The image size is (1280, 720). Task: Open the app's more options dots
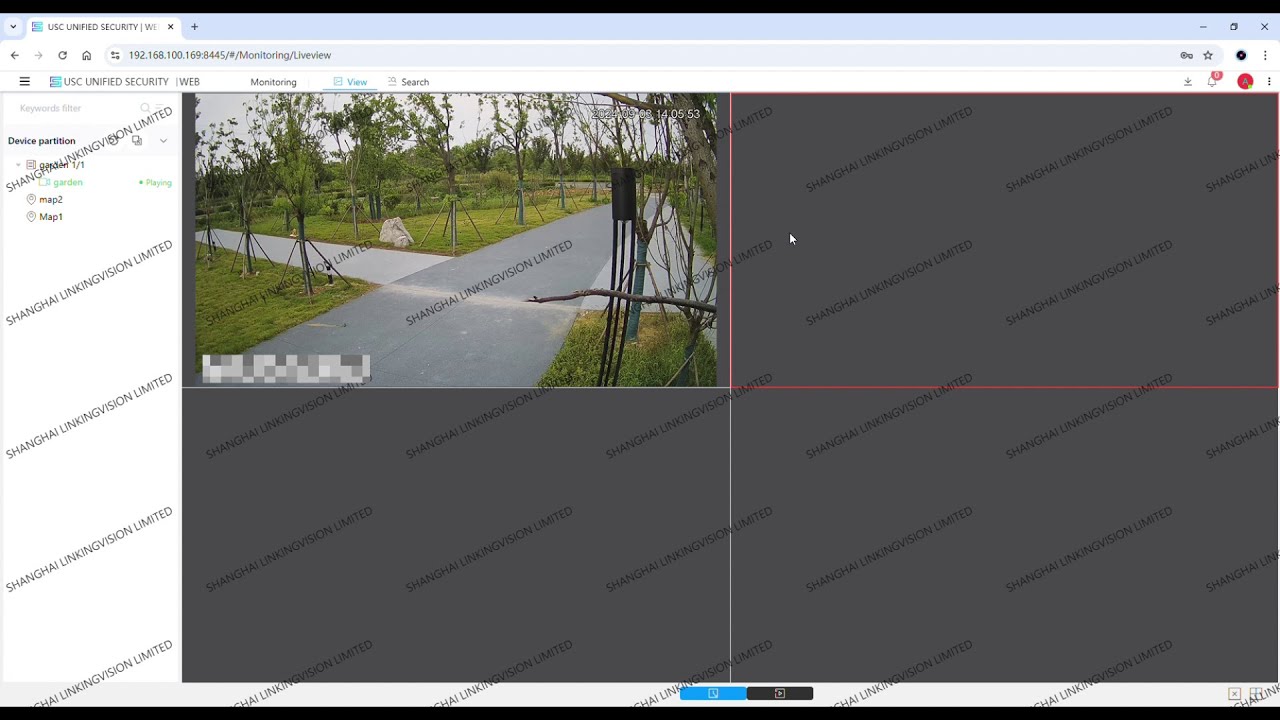coord(1270,82)
